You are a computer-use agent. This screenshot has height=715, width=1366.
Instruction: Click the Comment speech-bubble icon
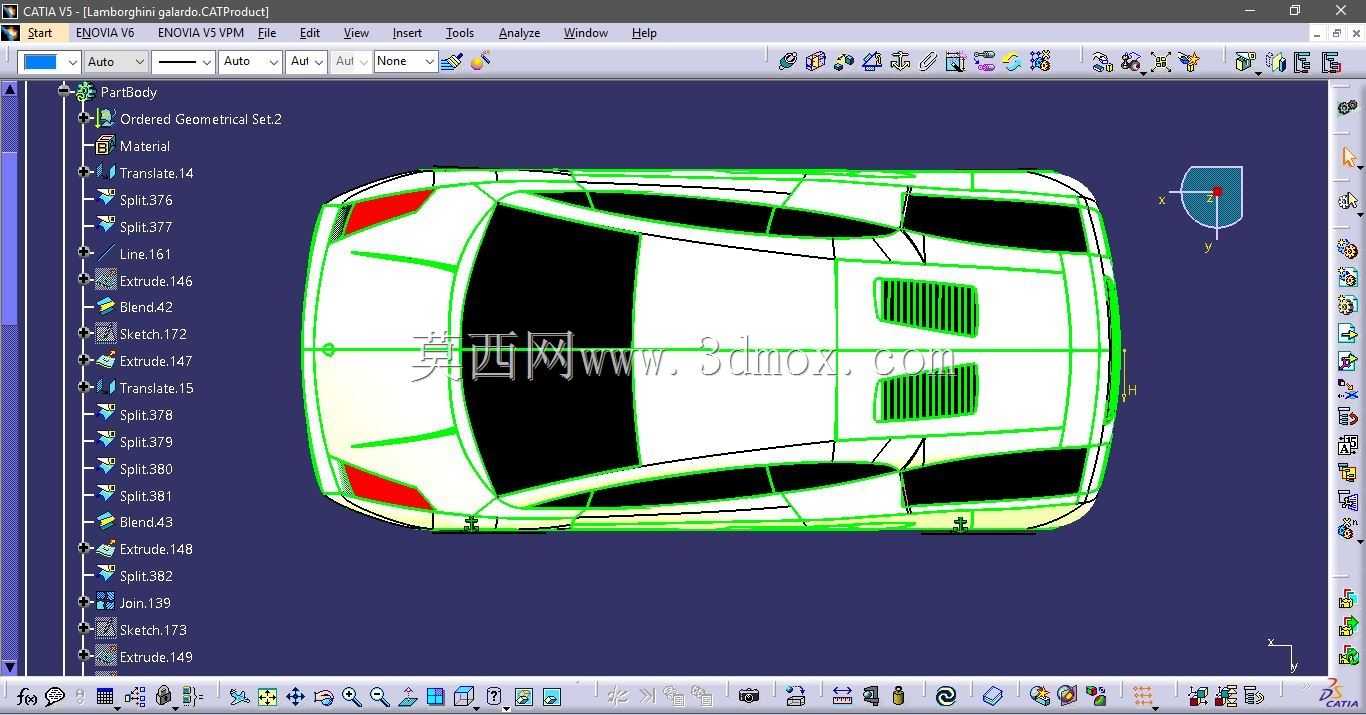[x=55, y=697]
